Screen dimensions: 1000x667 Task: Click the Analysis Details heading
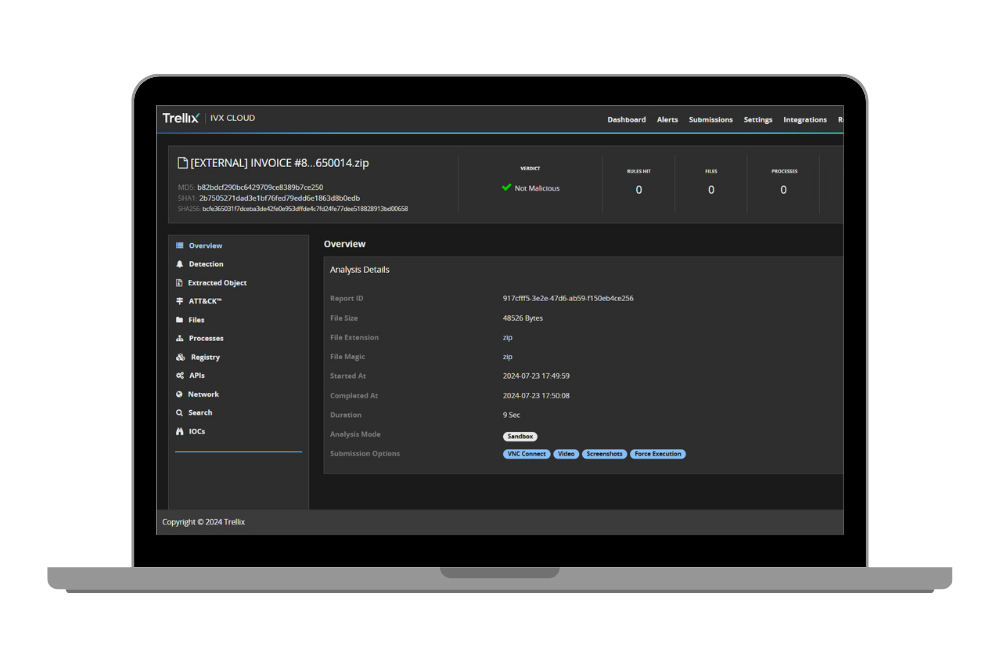tap(359, 270)
